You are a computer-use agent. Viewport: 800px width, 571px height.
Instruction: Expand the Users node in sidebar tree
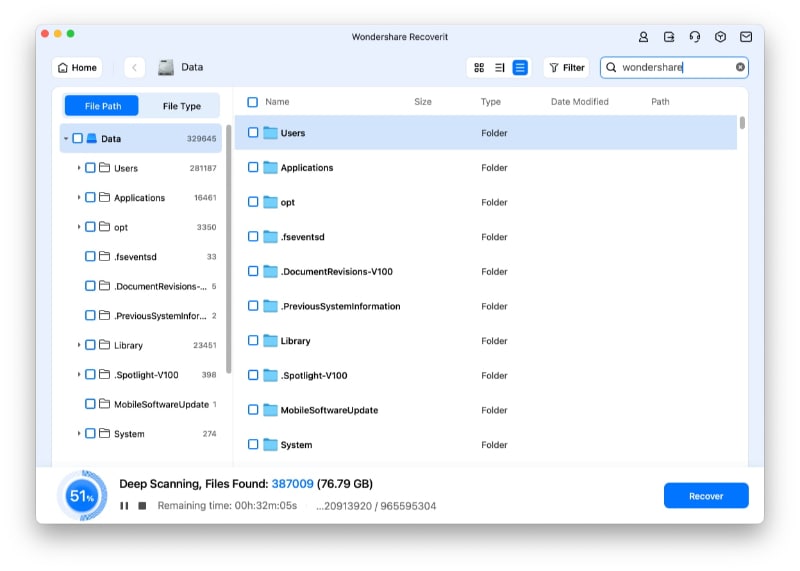[79, 168]
